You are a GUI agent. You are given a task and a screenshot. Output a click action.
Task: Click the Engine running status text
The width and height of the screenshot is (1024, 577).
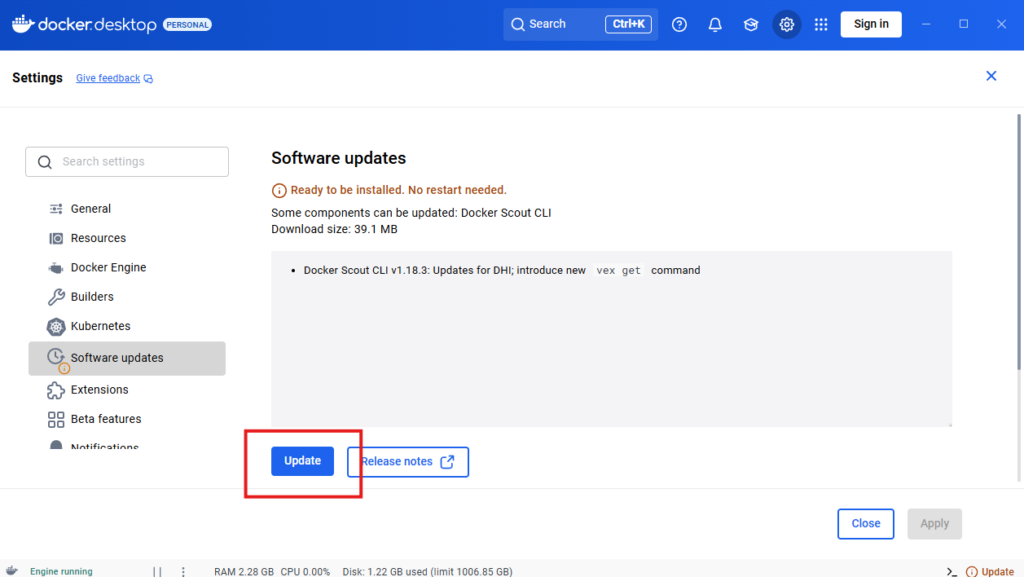click(x=61, y=572)
